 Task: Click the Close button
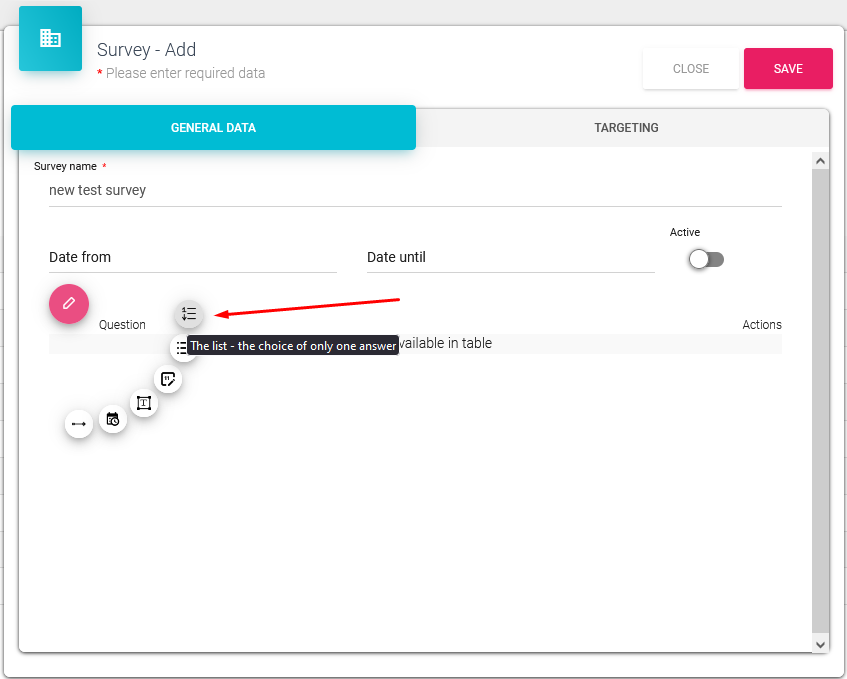(690, 69)
